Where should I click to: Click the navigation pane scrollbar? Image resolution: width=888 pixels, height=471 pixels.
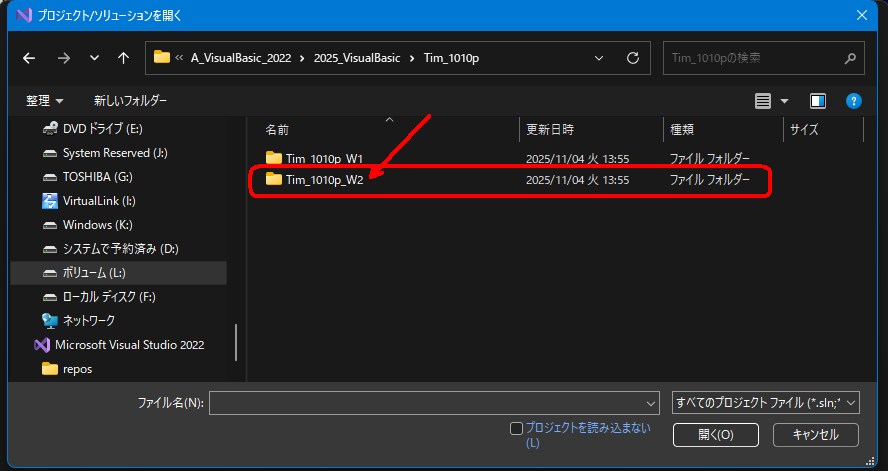tap(237, 342)
